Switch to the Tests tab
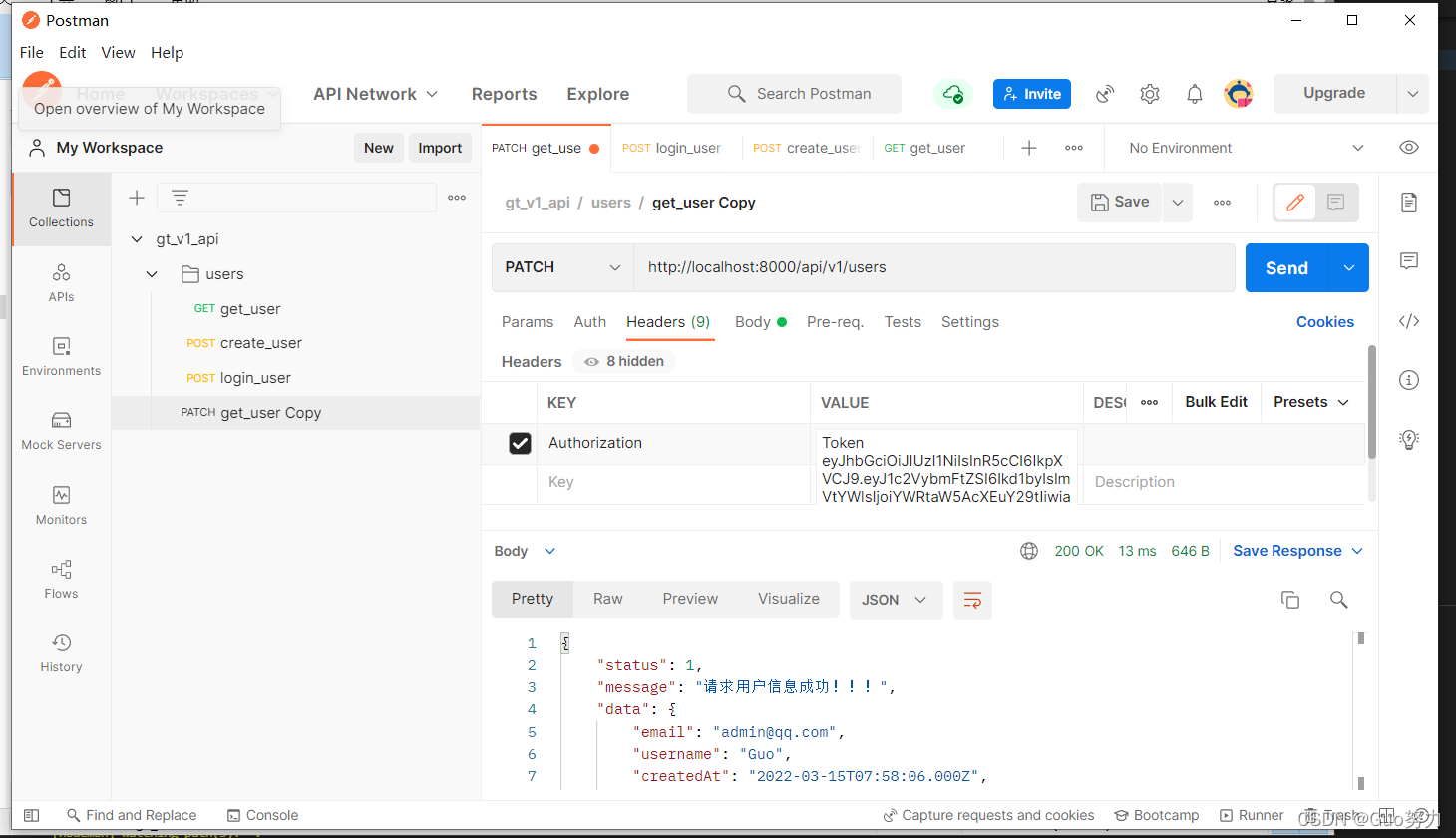 (x=903, y=322)
